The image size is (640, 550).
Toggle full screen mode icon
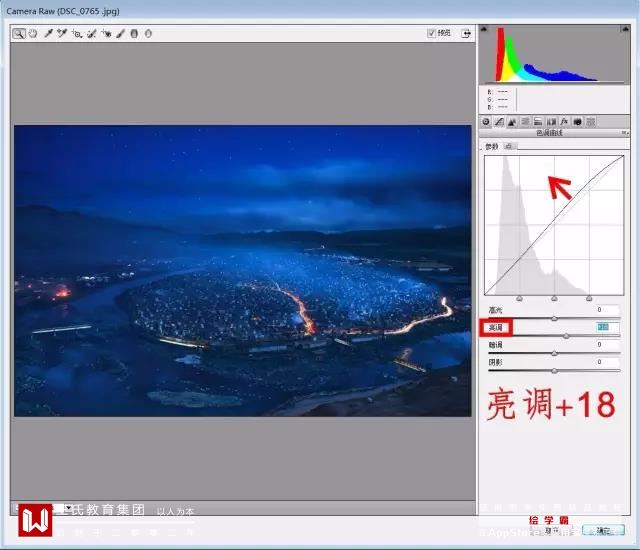pyautogui.click(x=466, y=33)
